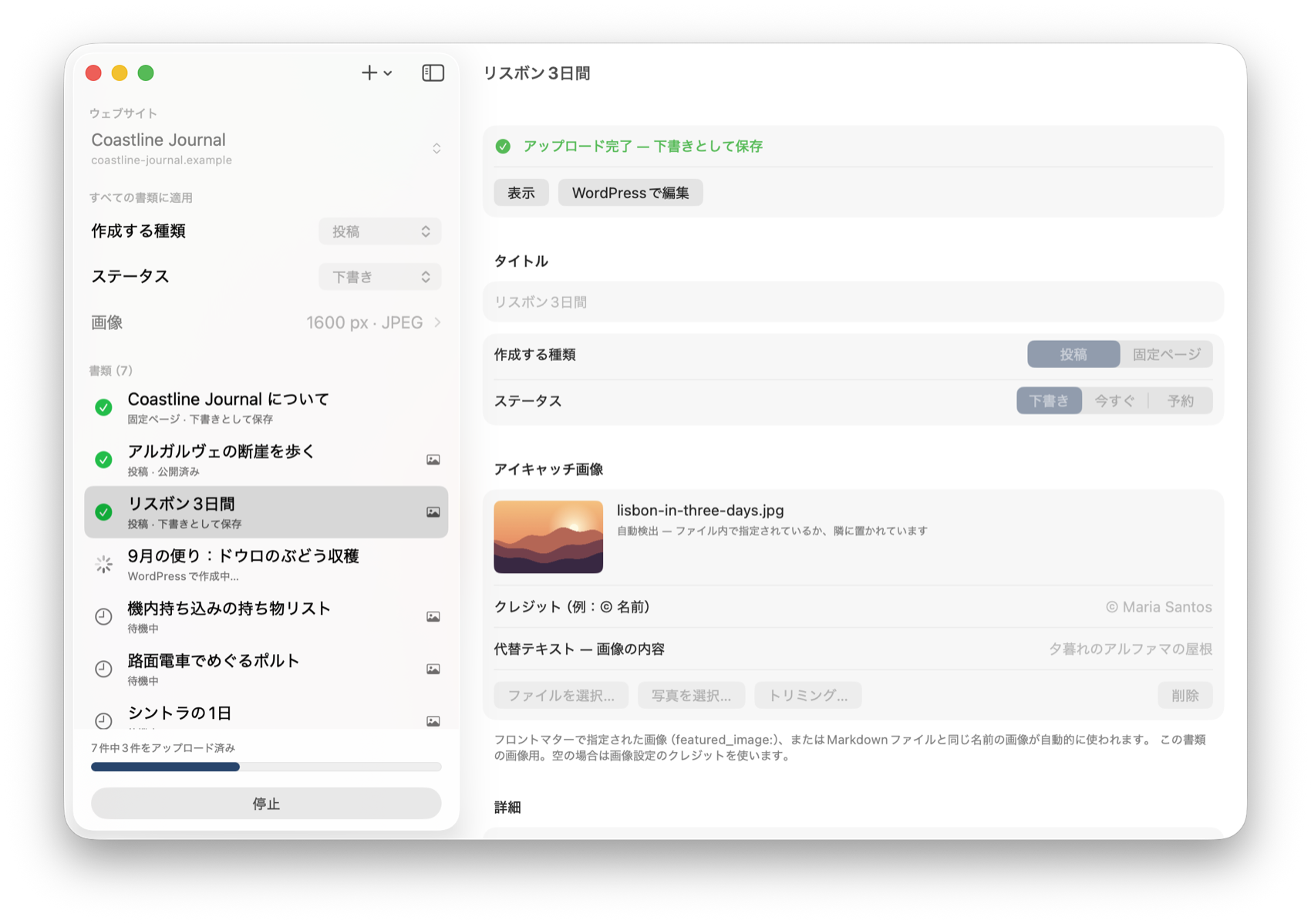Click the 7件中3件をアップロード済み status text
The image size is (1311, 924).
163,747
